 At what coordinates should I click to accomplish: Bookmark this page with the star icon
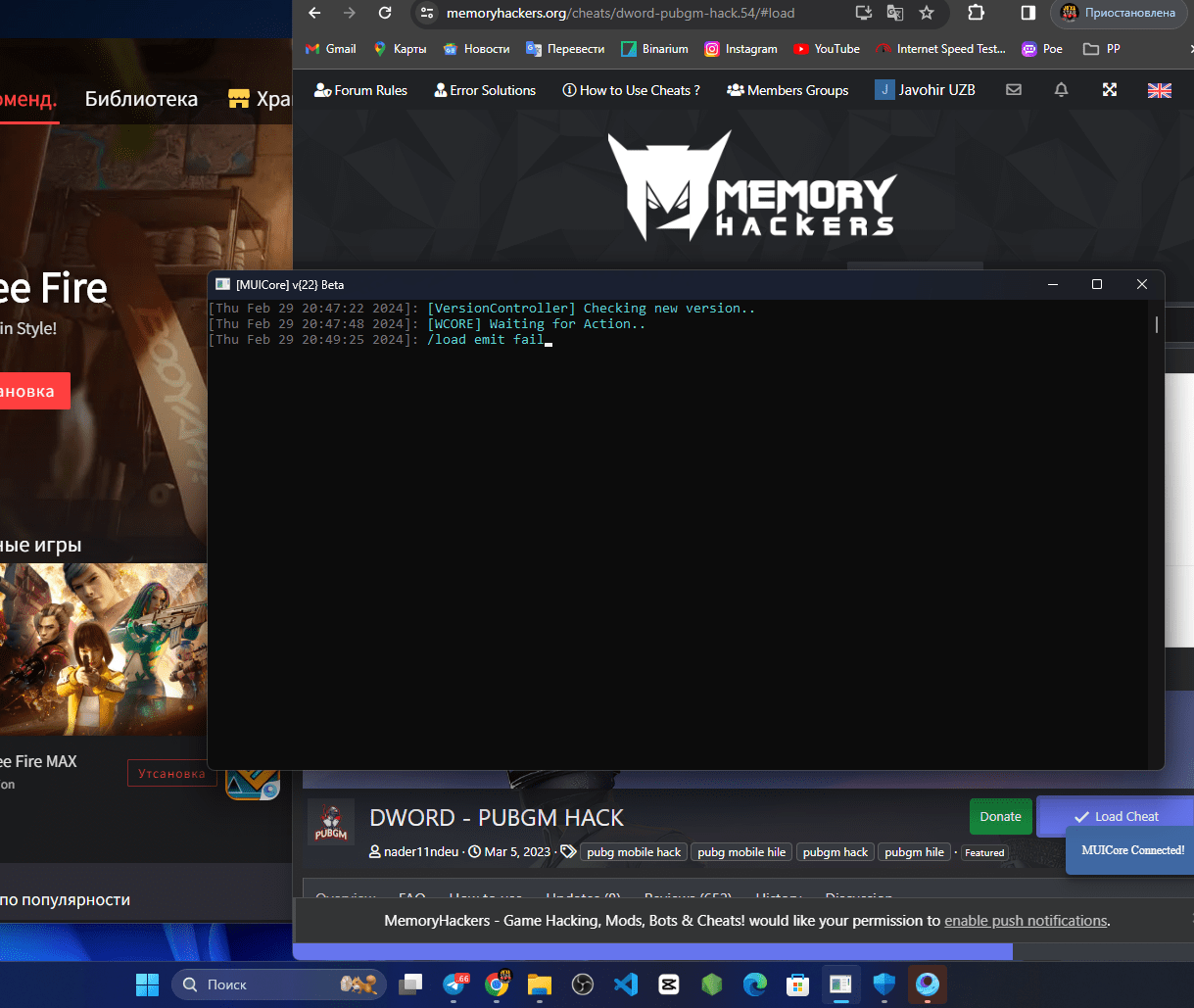point(927,13)
